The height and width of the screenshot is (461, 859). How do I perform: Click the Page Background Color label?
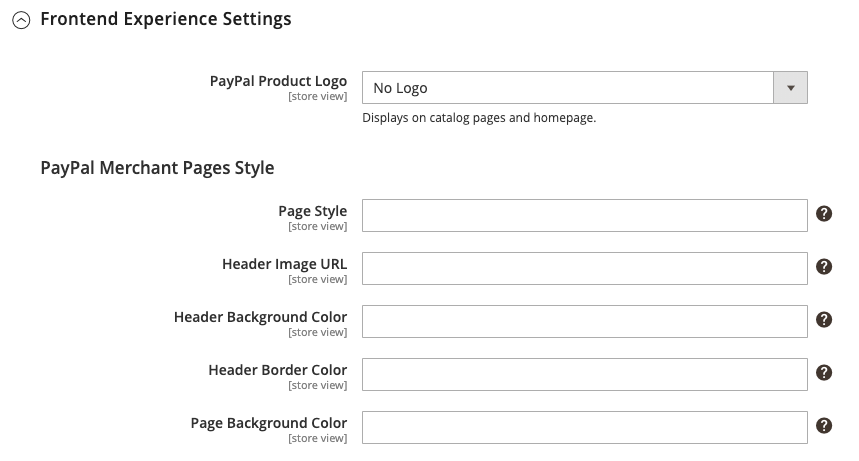point(269,423)
